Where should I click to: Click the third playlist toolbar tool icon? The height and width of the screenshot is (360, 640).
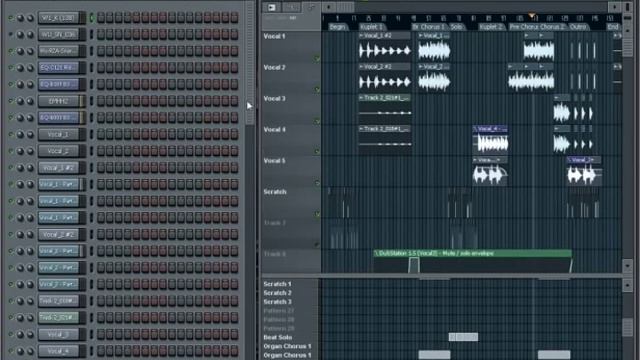(311, 7)
